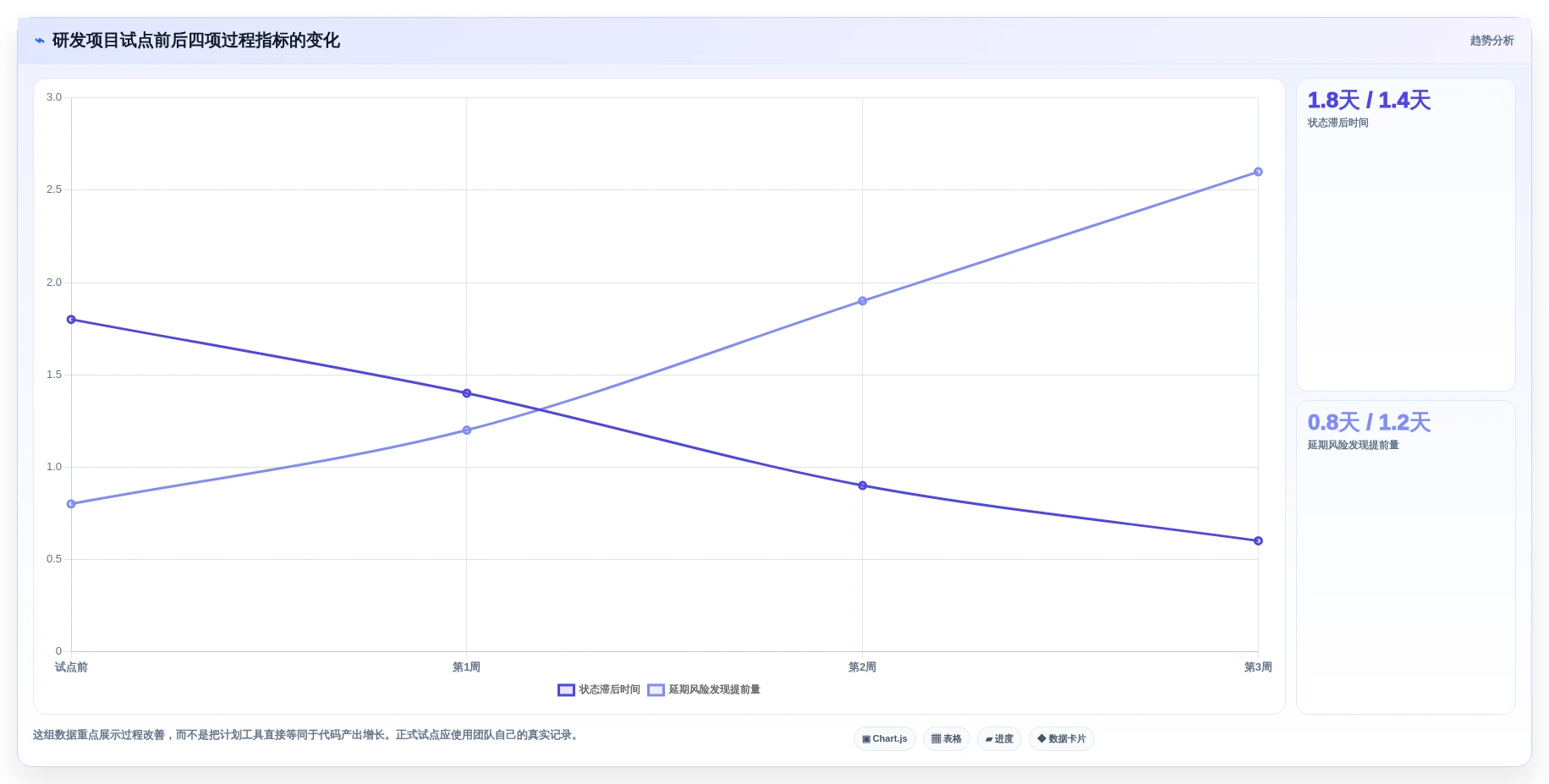Screen dimensions: 1549x784
Task: Click the footnote text starting 这组数据重点展示过程改善
Action: tap(308, 735)
